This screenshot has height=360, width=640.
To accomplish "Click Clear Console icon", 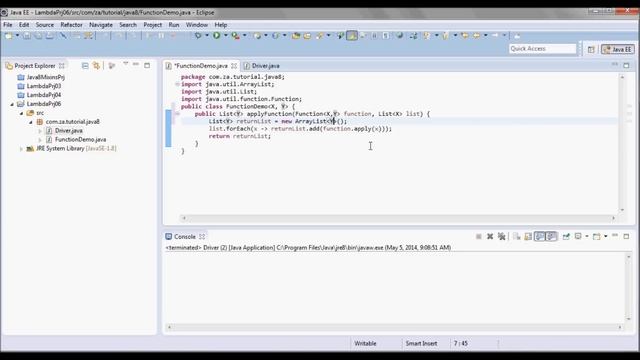I will point(516,236).
